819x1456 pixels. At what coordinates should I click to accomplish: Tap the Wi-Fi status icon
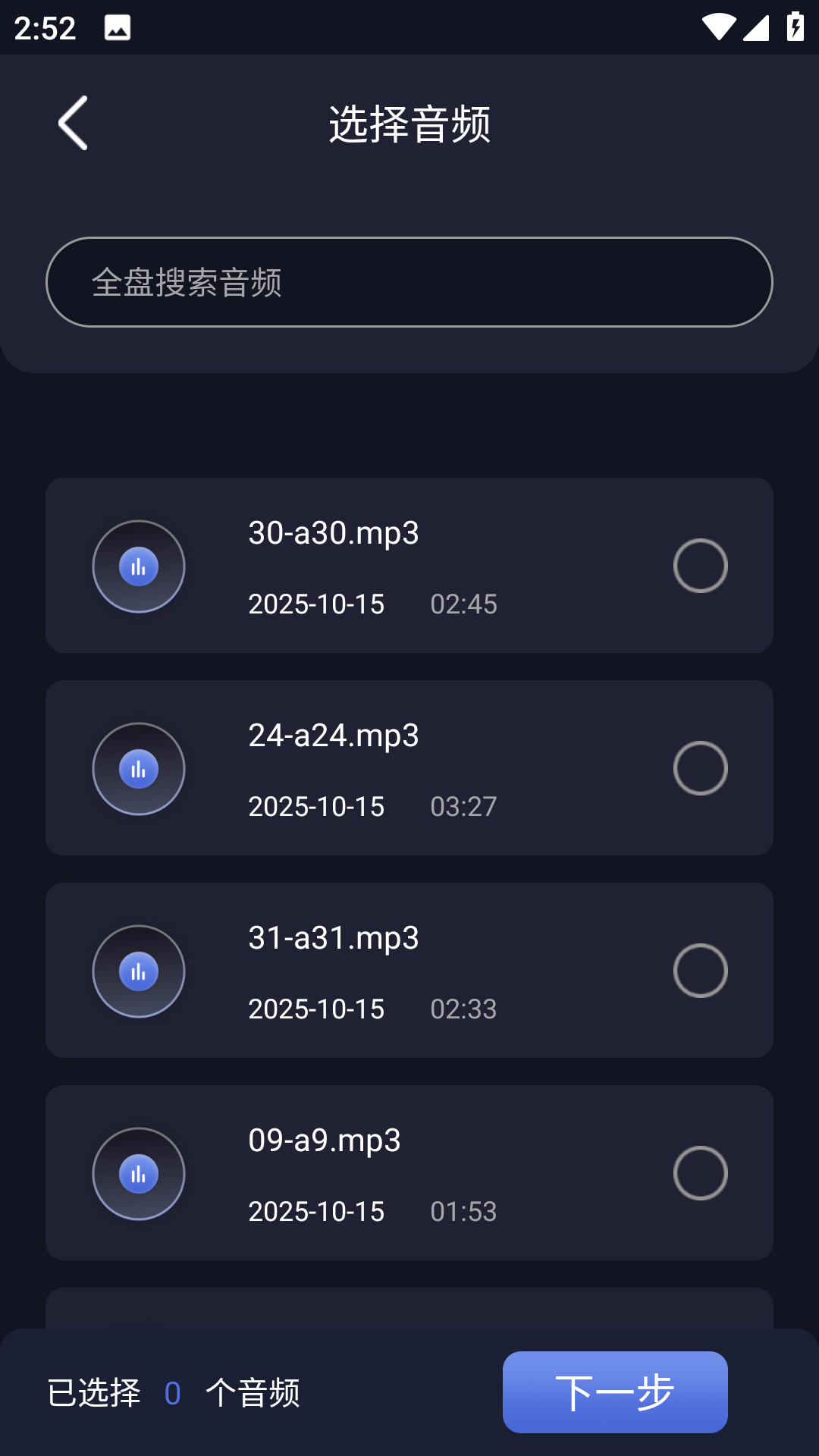click(717, 28)
